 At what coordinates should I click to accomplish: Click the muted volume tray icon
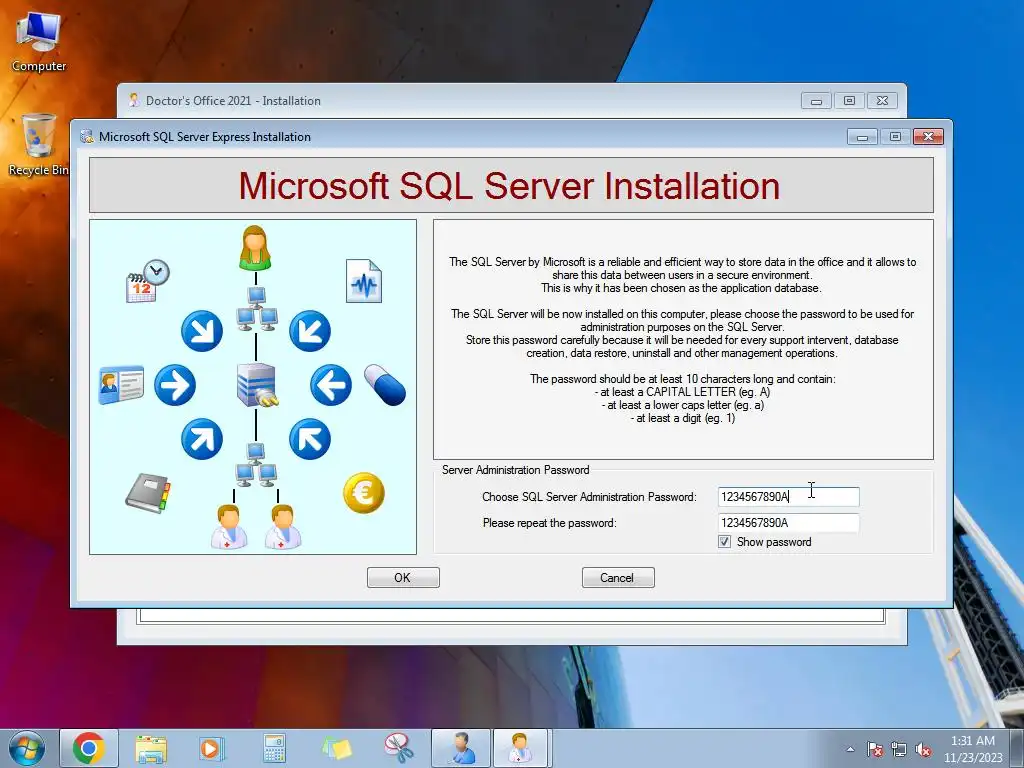click(x=923, y=749)
